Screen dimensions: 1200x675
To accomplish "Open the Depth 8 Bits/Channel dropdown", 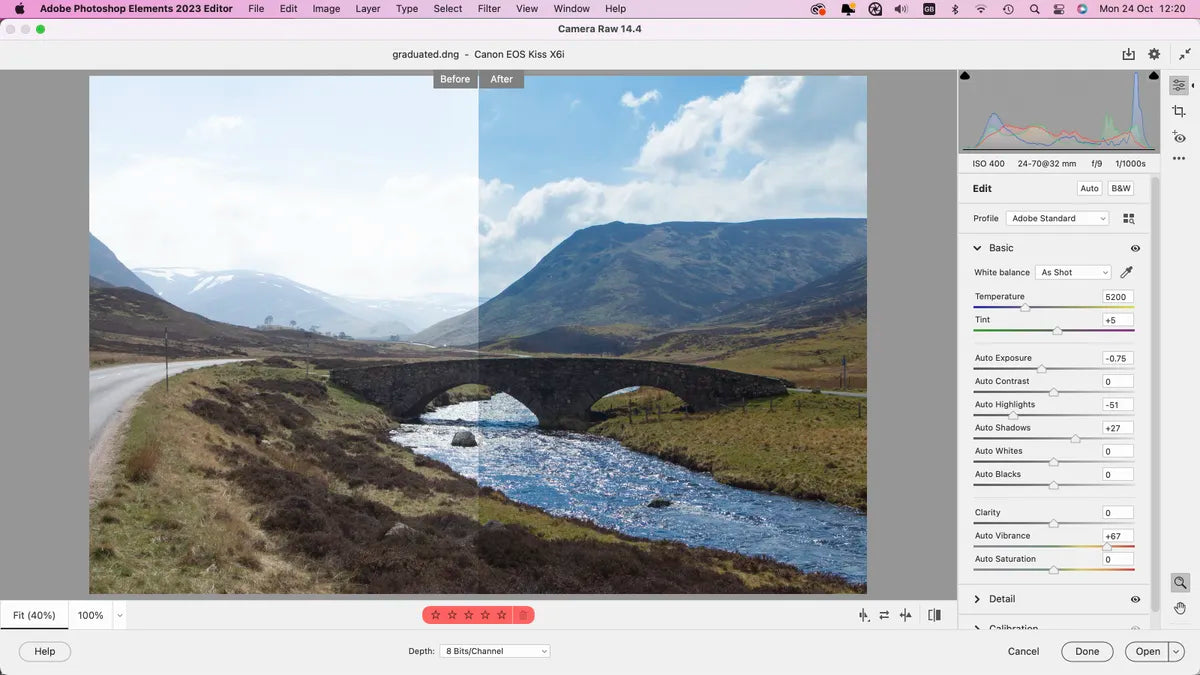I will click(x=494, y=651).
